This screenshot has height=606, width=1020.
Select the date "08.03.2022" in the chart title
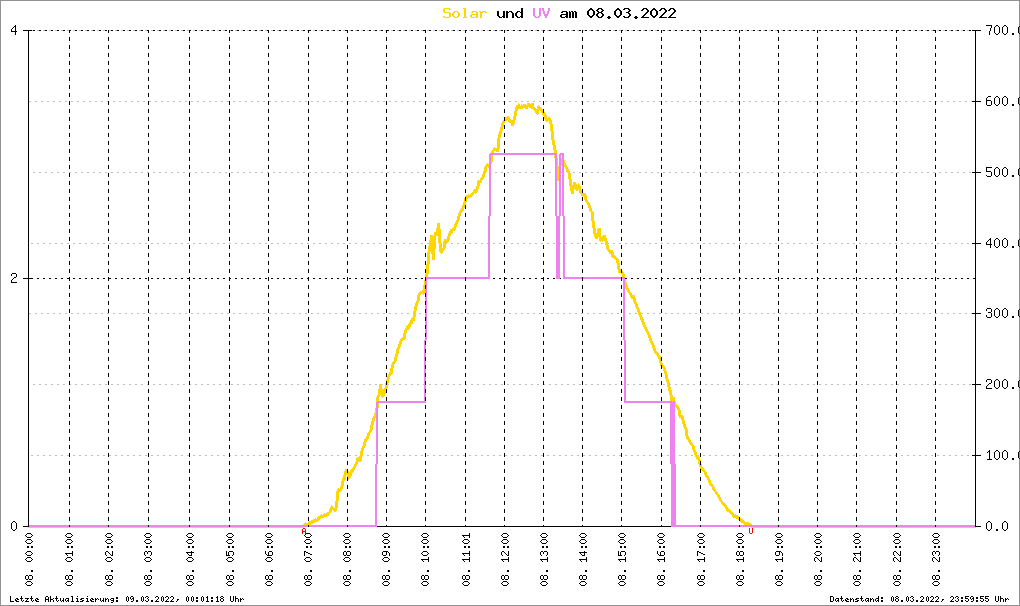[632, 13]
